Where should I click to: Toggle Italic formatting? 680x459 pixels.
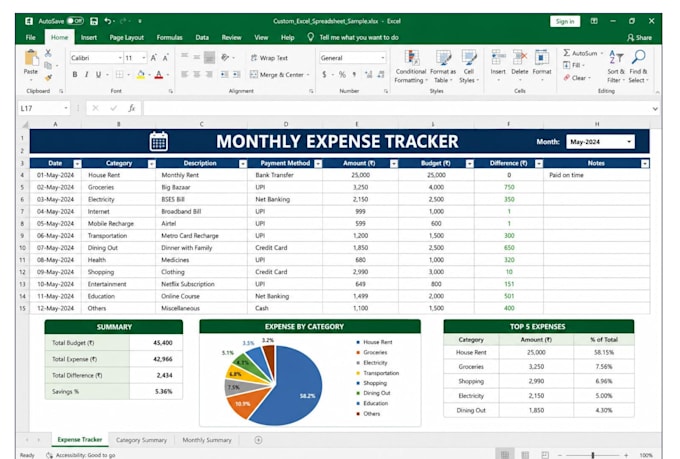click(86, 75)
